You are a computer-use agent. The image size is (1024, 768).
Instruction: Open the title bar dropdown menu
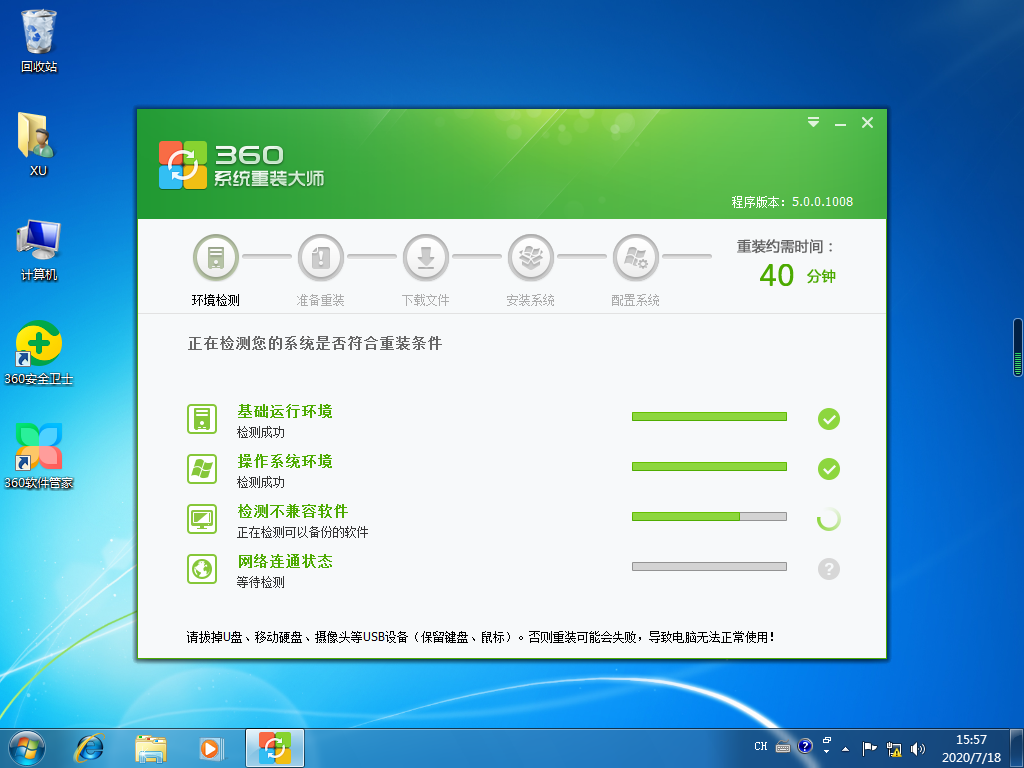813,122
